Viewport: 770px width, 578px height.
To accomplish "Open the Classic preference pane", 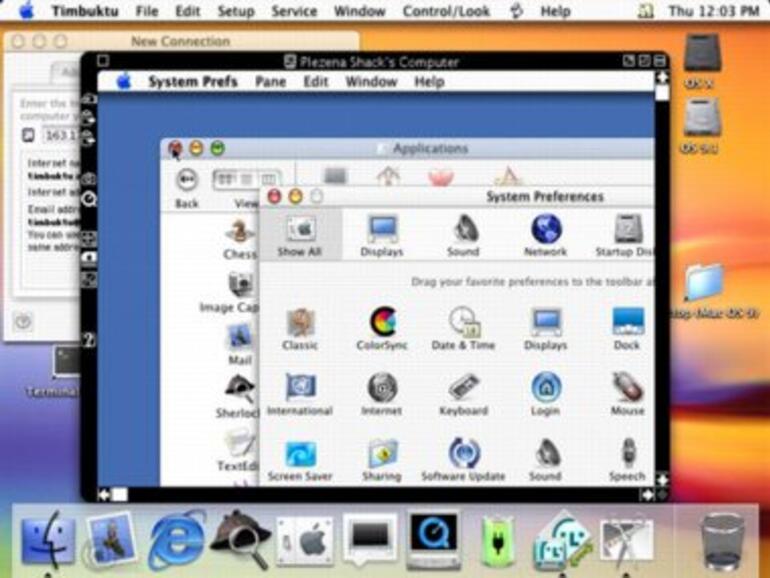I will coord(300,328).
